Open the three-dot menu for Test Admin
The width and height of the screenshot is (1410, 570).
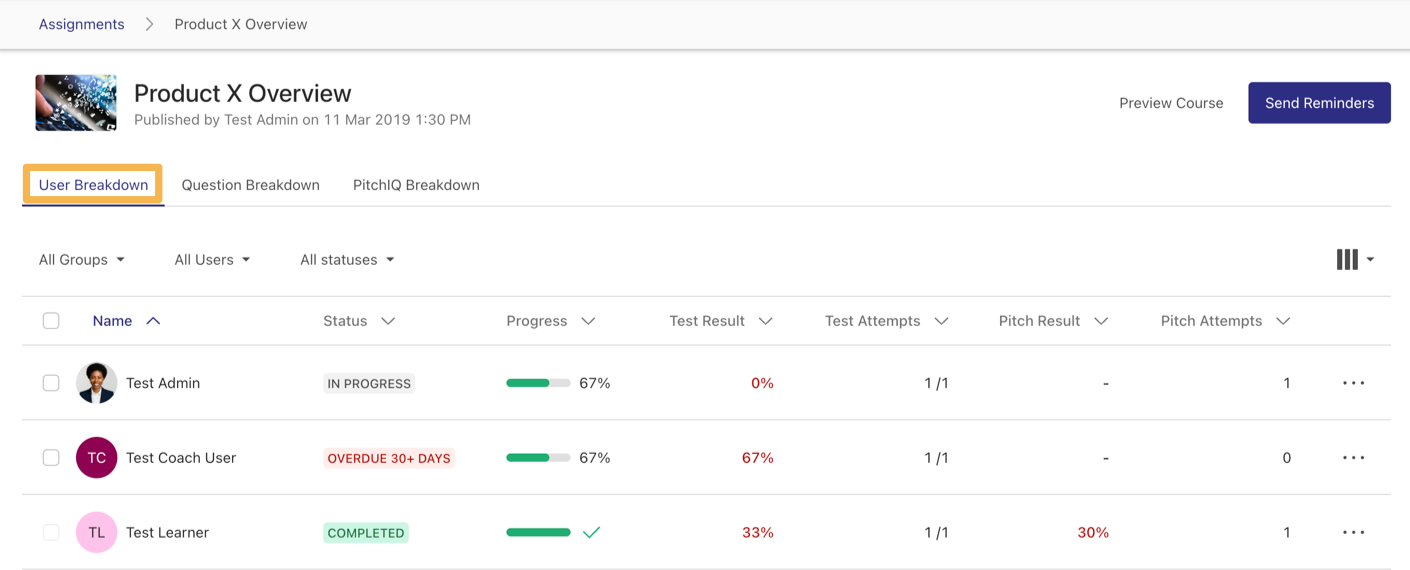click(x=1353, y=383)
